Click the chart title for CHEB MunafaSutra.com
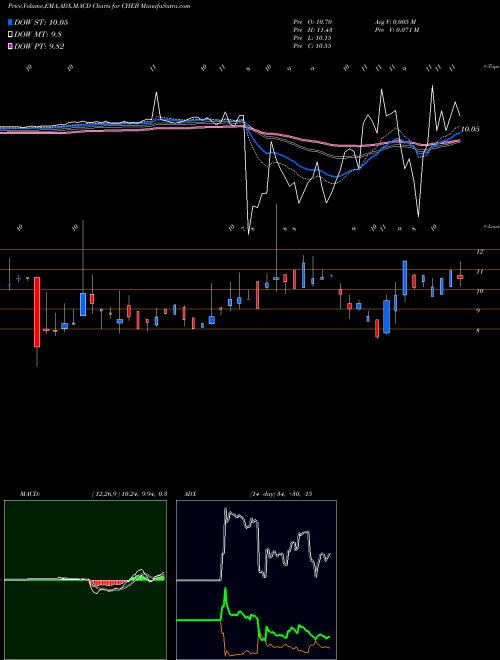500x660 pixels. pyautogui.click(x=99, y=6)
